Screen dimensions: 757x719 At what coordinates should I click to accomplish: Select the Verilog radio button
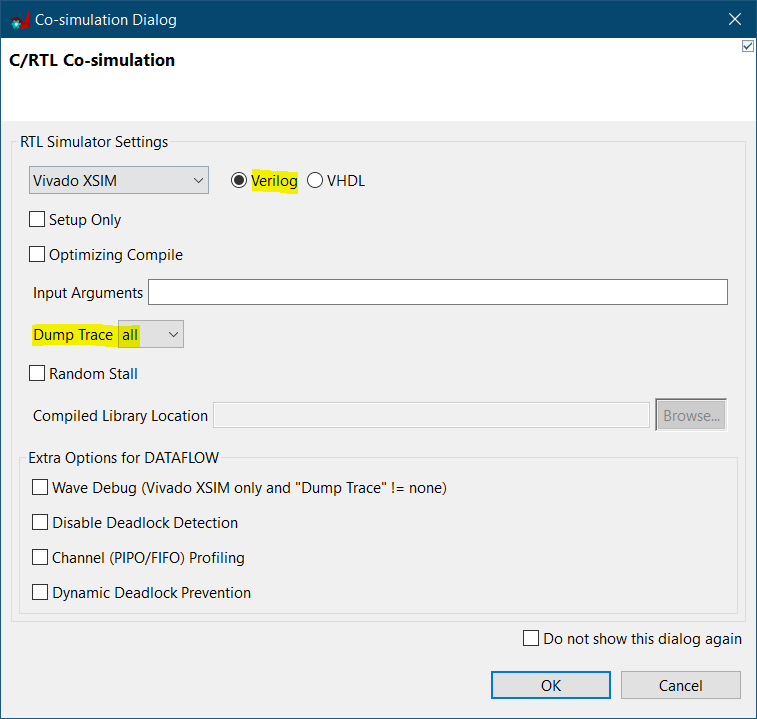tap(238, 180)
